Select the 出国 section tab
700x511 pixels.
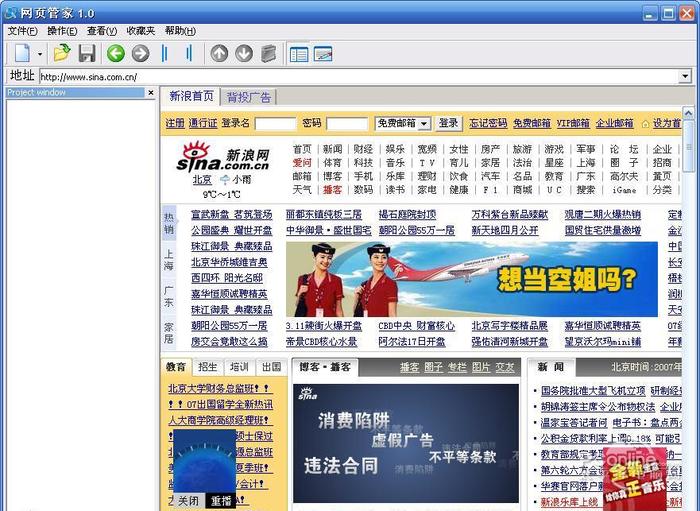click(x=271, y=367)
